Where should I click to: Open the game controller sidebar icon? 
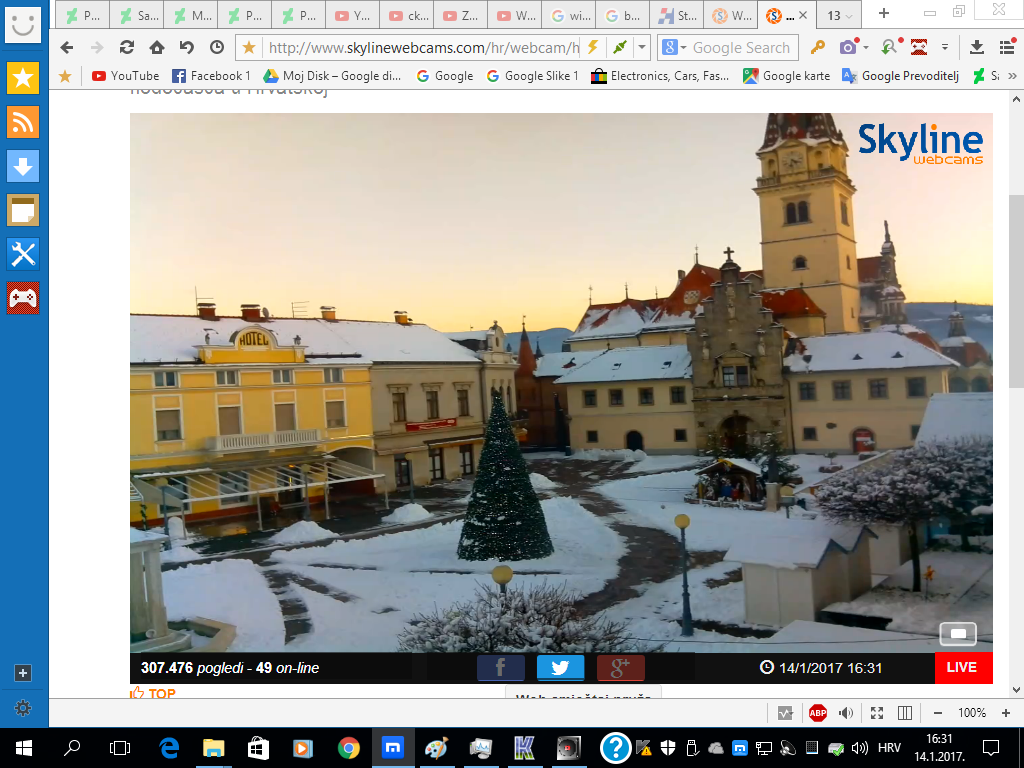tap(23, 297)
